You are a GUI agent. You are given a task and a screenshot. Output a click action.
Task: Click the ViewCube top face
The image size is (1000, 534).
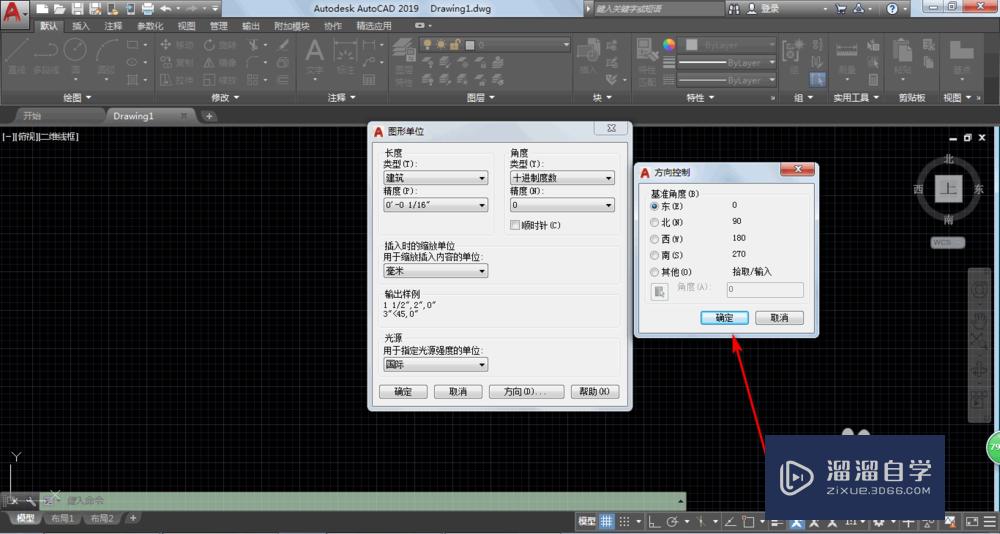point(948,189)
